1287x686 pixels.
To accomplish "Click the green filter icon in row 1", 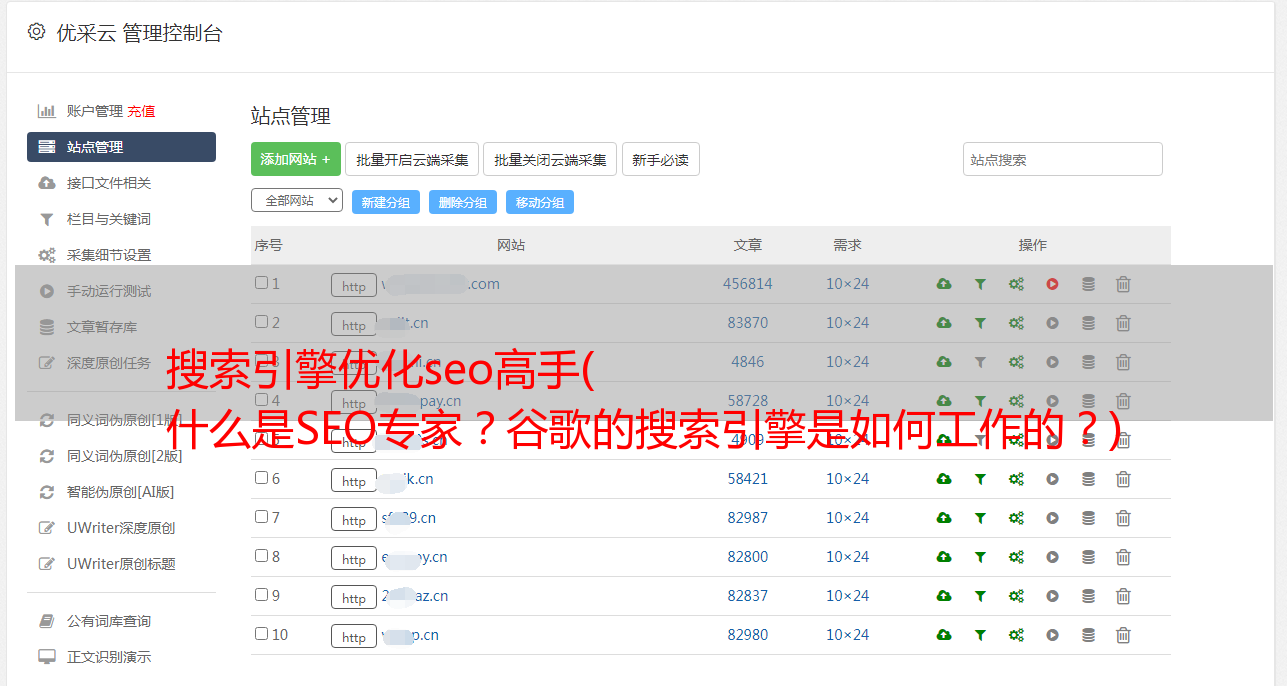I will pyautogui.click(x=980, y=284).
